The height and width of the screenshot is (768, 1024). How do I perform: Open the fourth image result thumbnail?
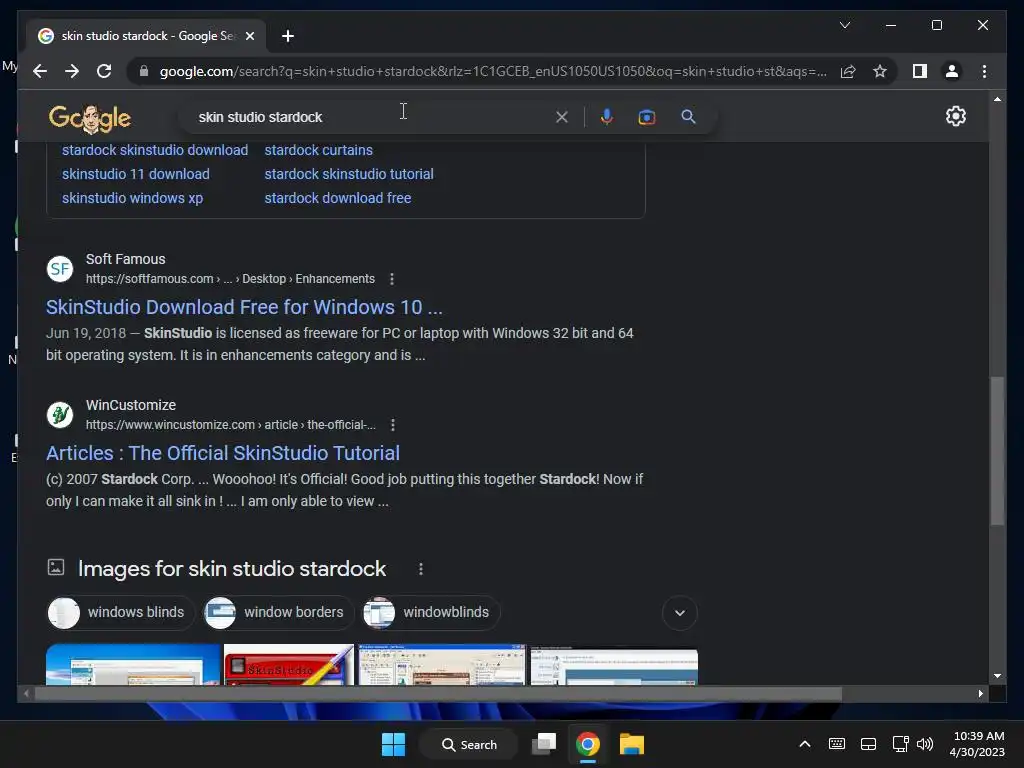[614, 665]
